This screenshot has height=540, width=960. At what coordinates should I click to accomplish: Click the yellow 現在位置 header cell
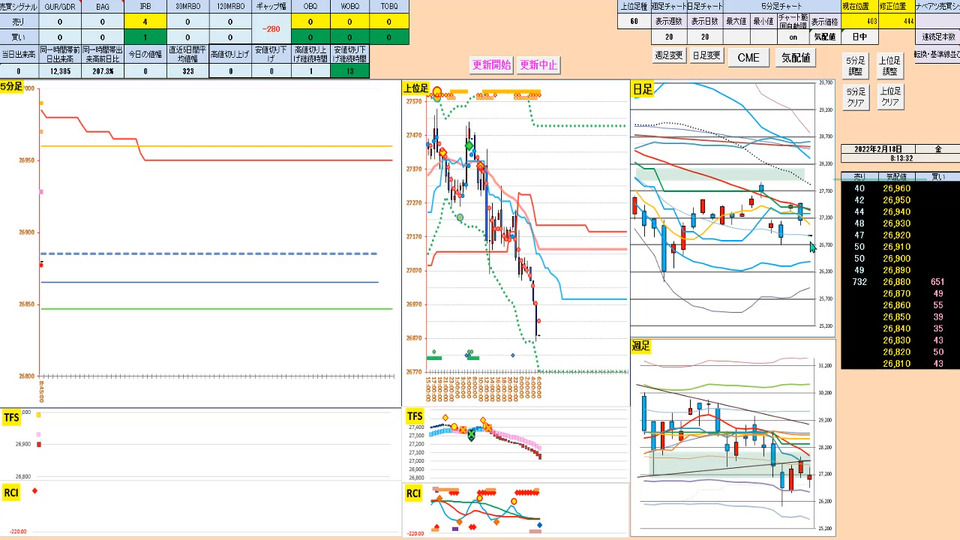[x=860, y=6]
